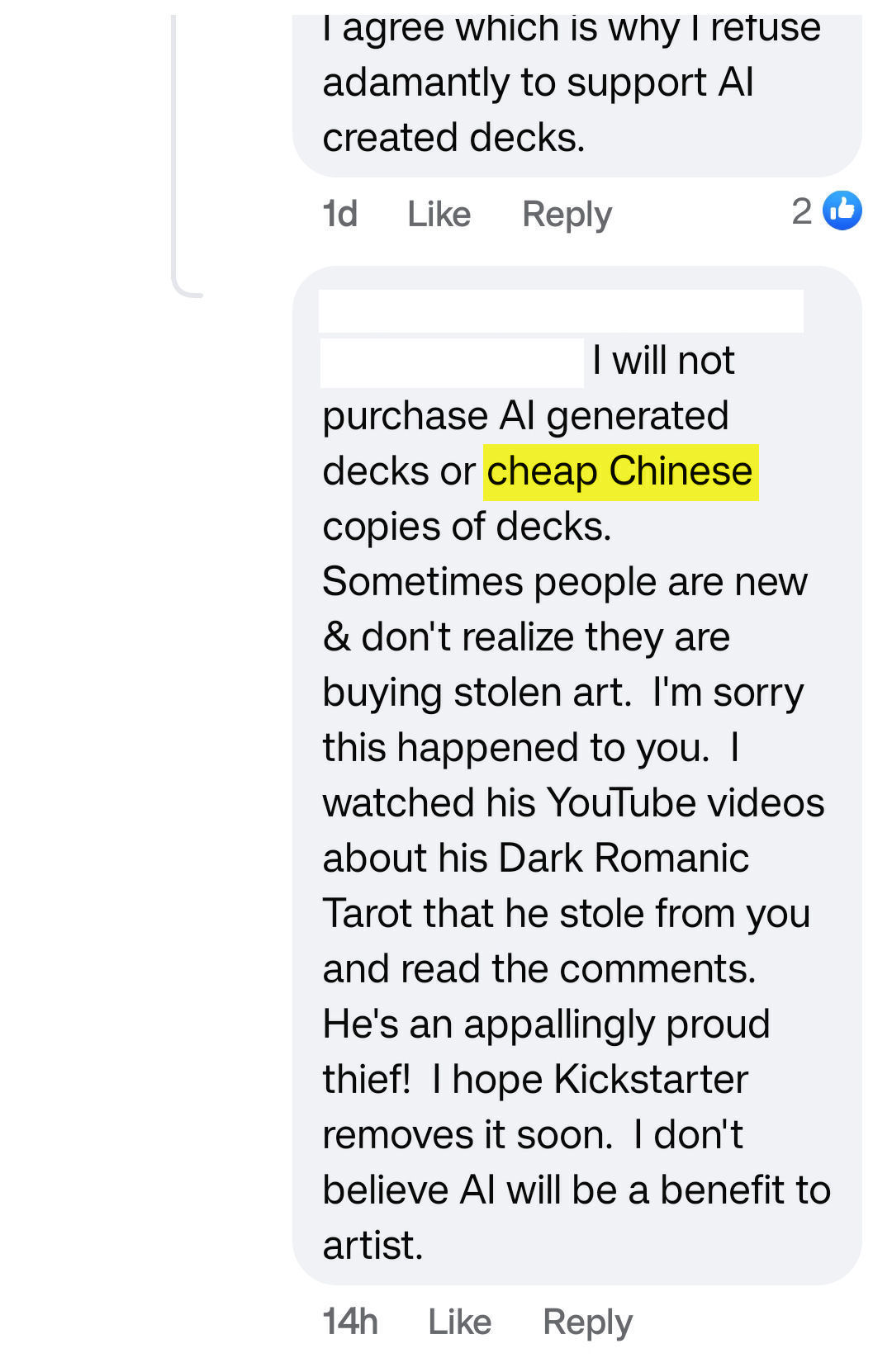Click the blue thumbs-up reaction icon
The width and height of the screenshot is (892, 1372).
pos(842,211)
